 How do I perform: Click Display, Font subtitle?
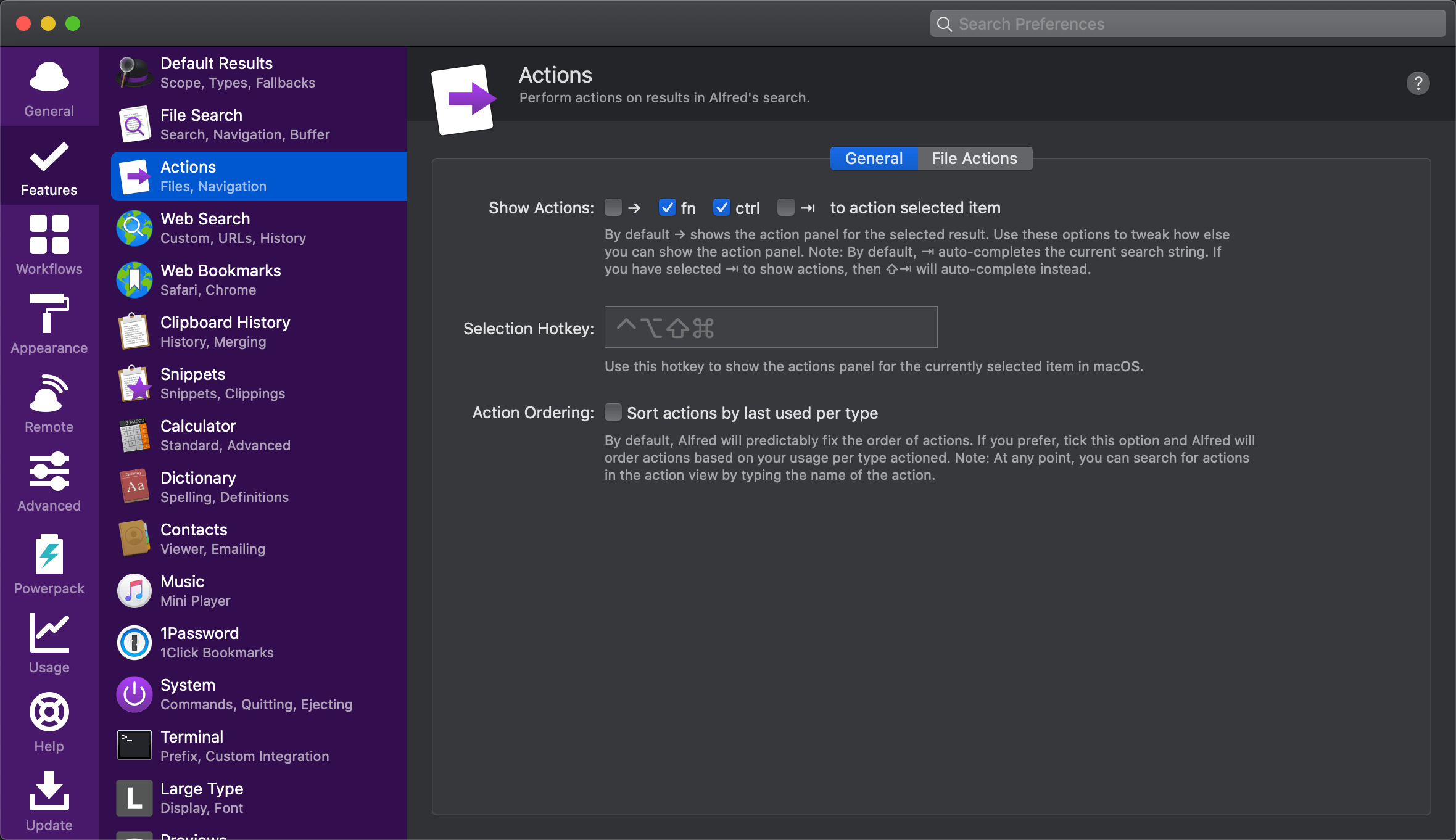[202, 808]
